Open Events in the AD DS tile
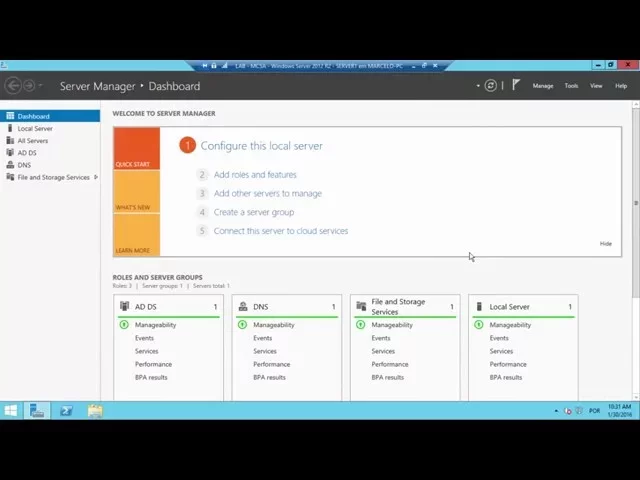This screenshot has height=480, width=640. (144, 338)
